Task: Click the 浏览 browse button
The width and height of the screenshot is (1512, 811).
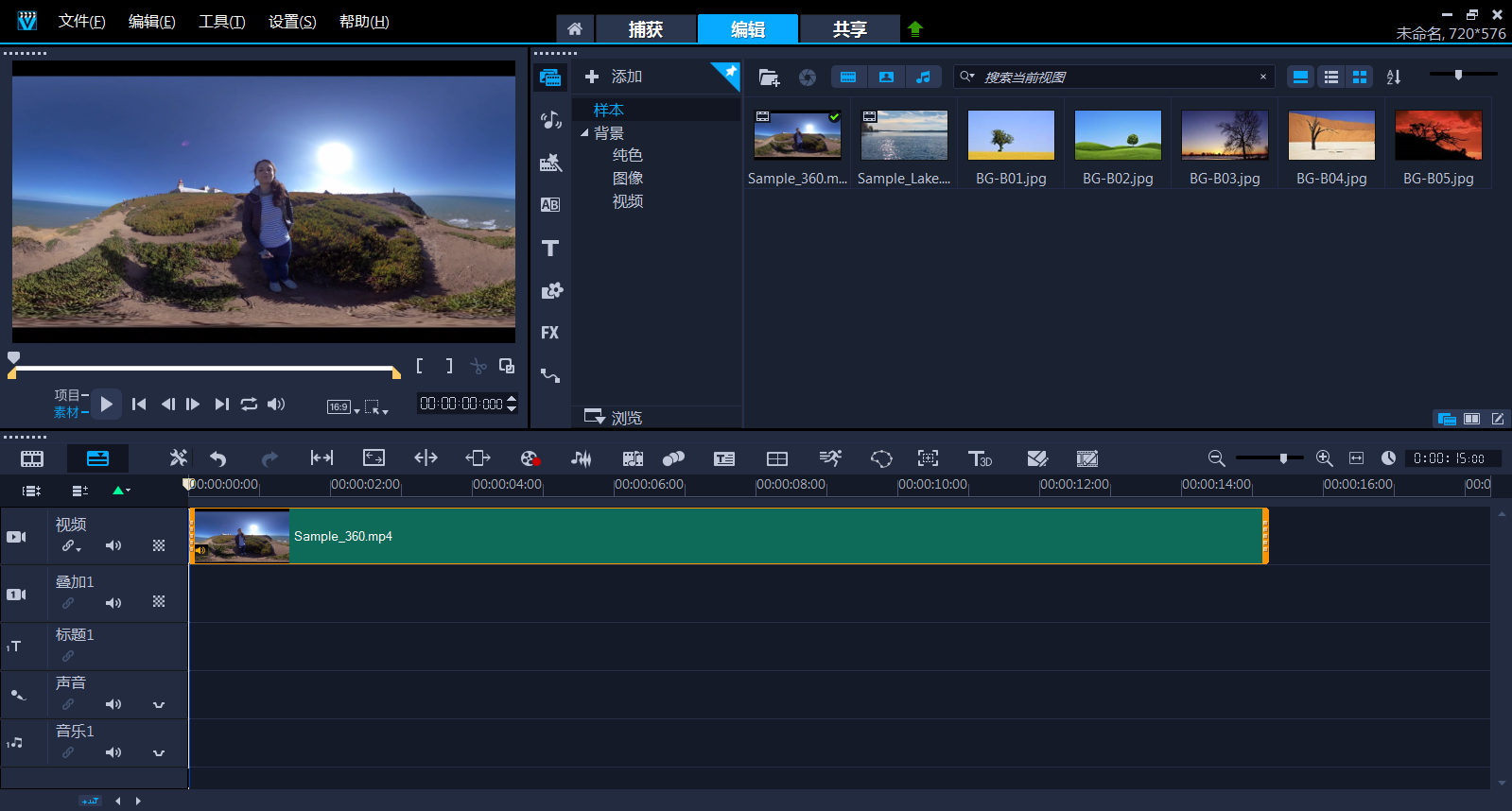Action: [613, 417]
